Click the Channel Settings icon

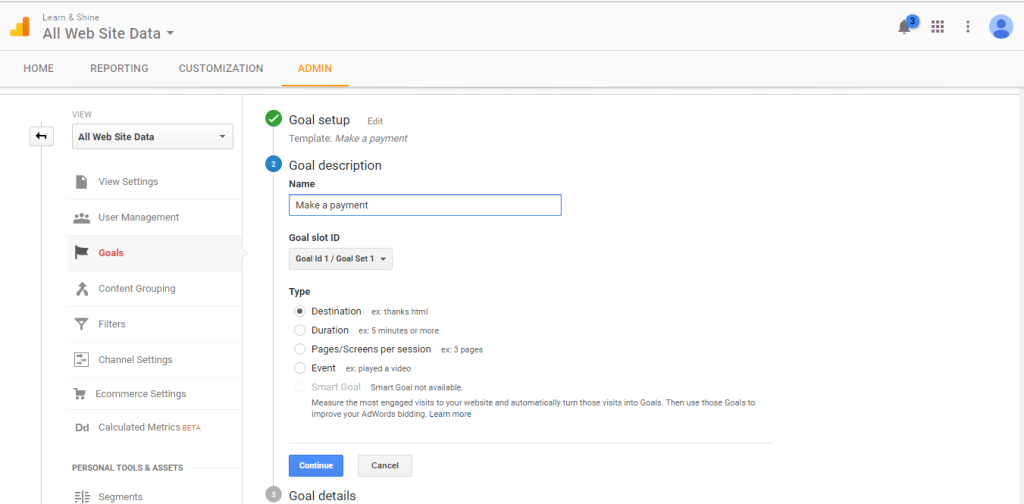point(82,360)
